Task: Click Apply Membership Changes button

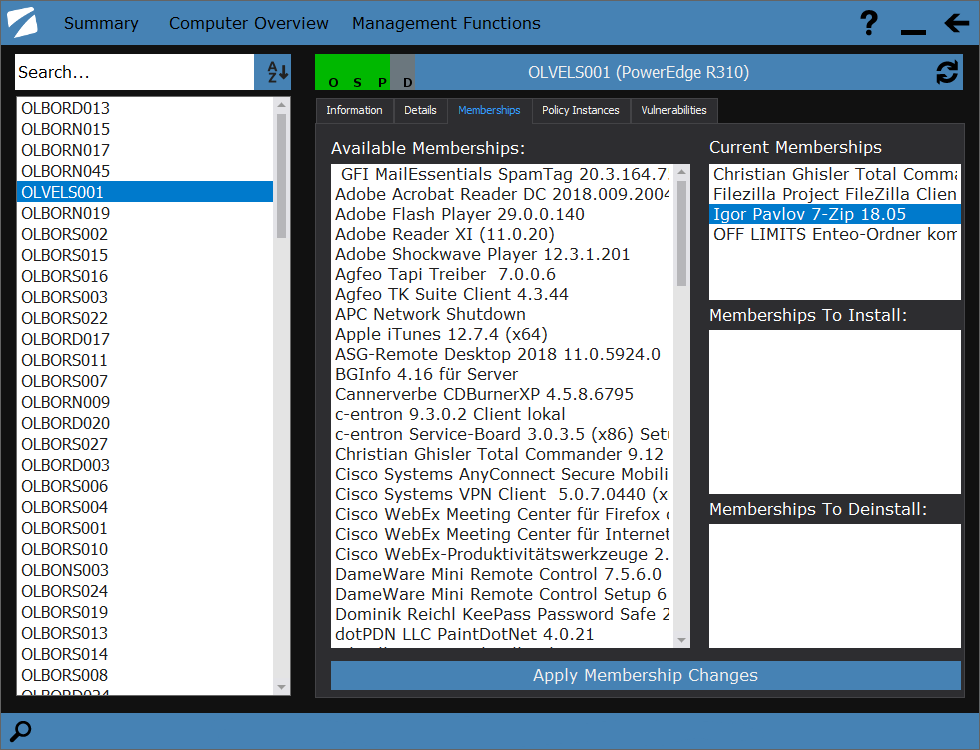Action: 646,676
